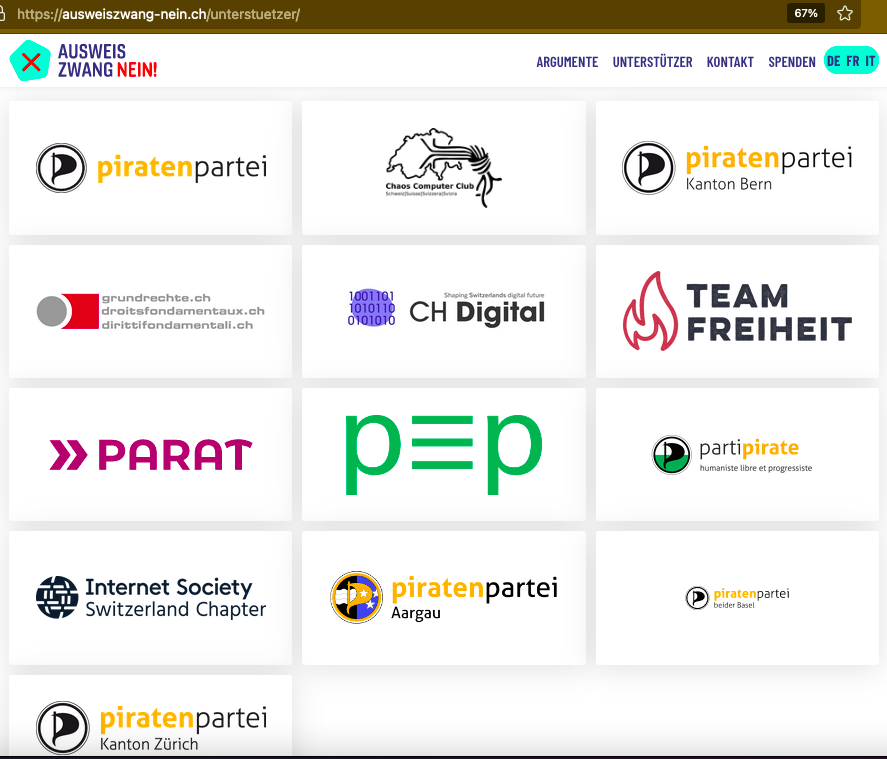Click the beider Basel pirate flag emblem

tap(697, 598)
